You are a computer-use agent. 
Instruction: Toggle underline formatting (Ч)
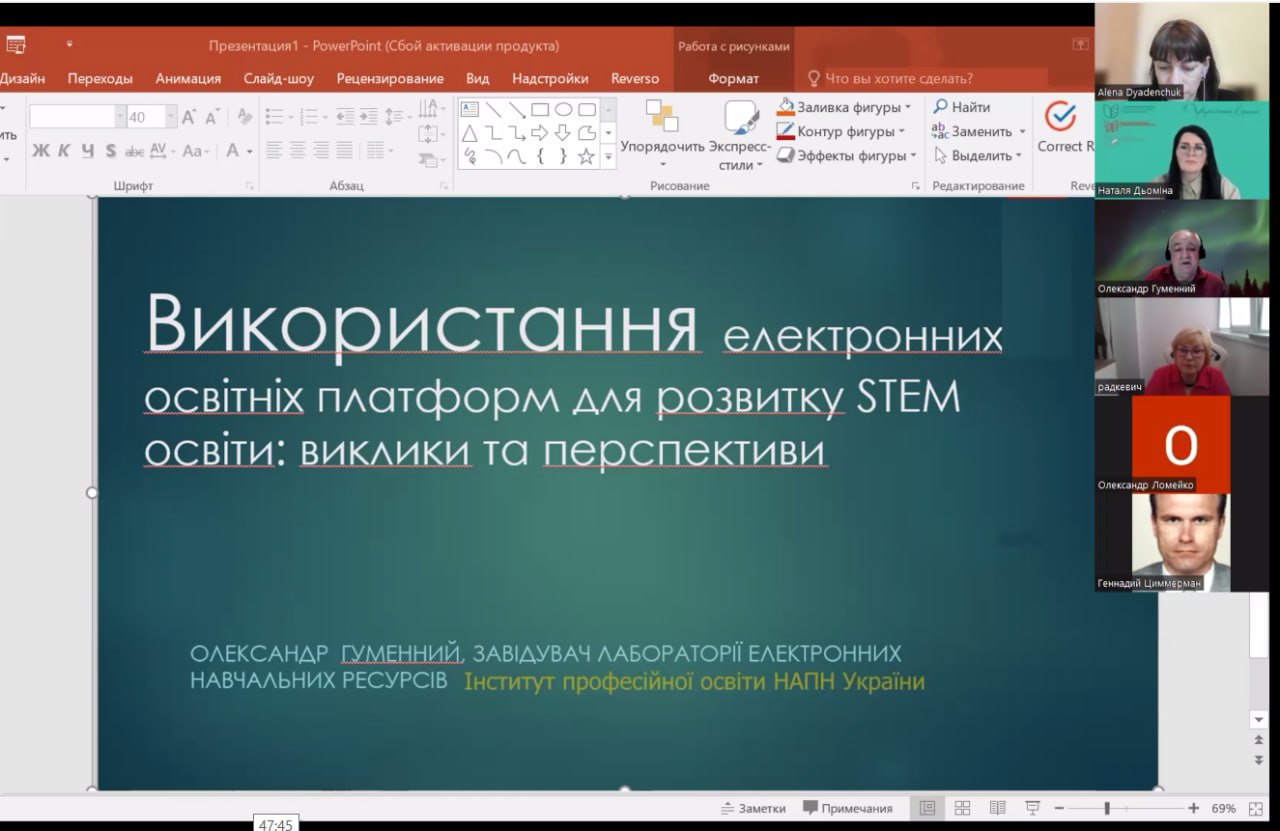point(87,151)
